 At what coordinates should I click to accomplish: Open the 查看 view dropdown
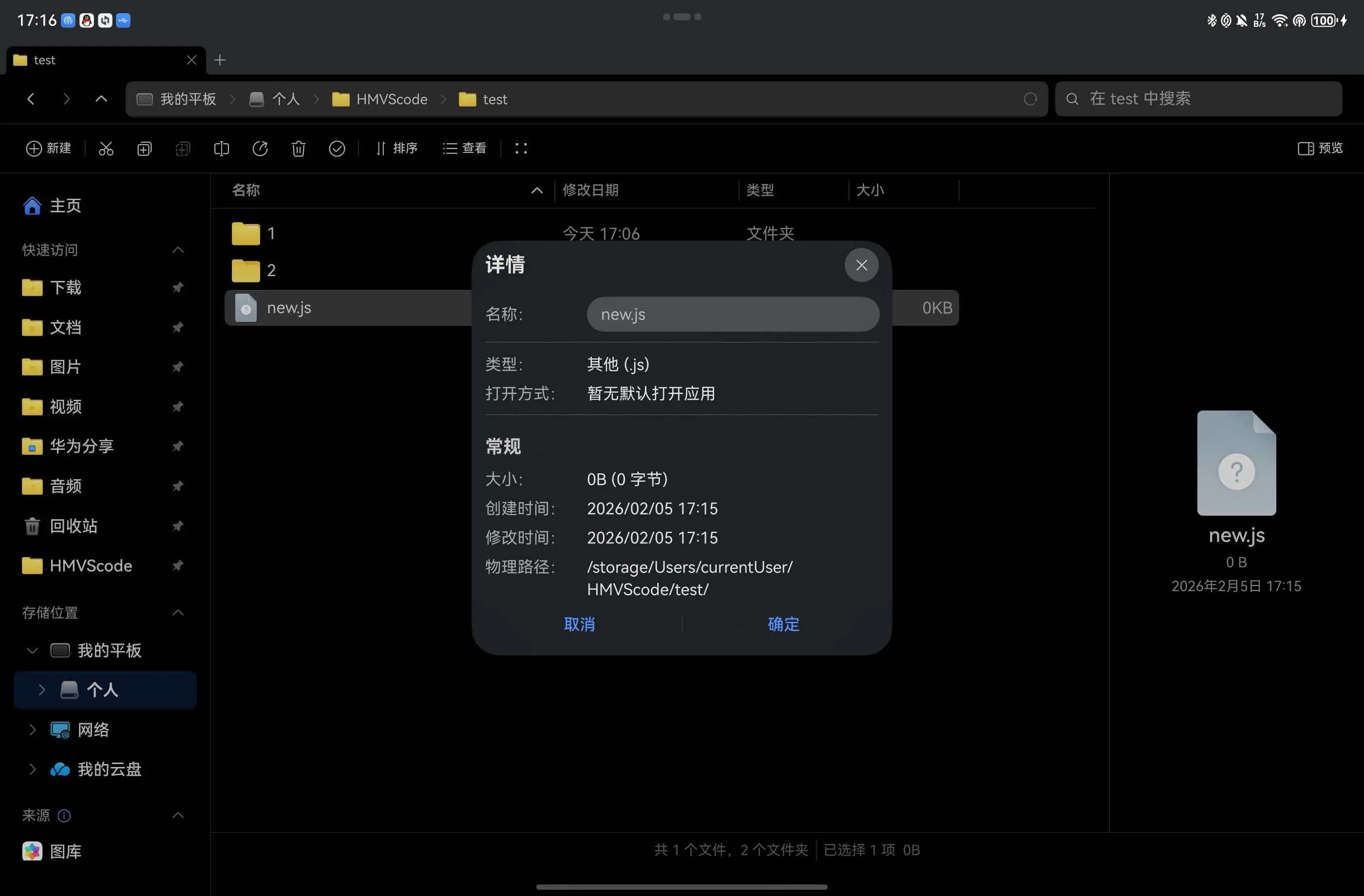465,149
